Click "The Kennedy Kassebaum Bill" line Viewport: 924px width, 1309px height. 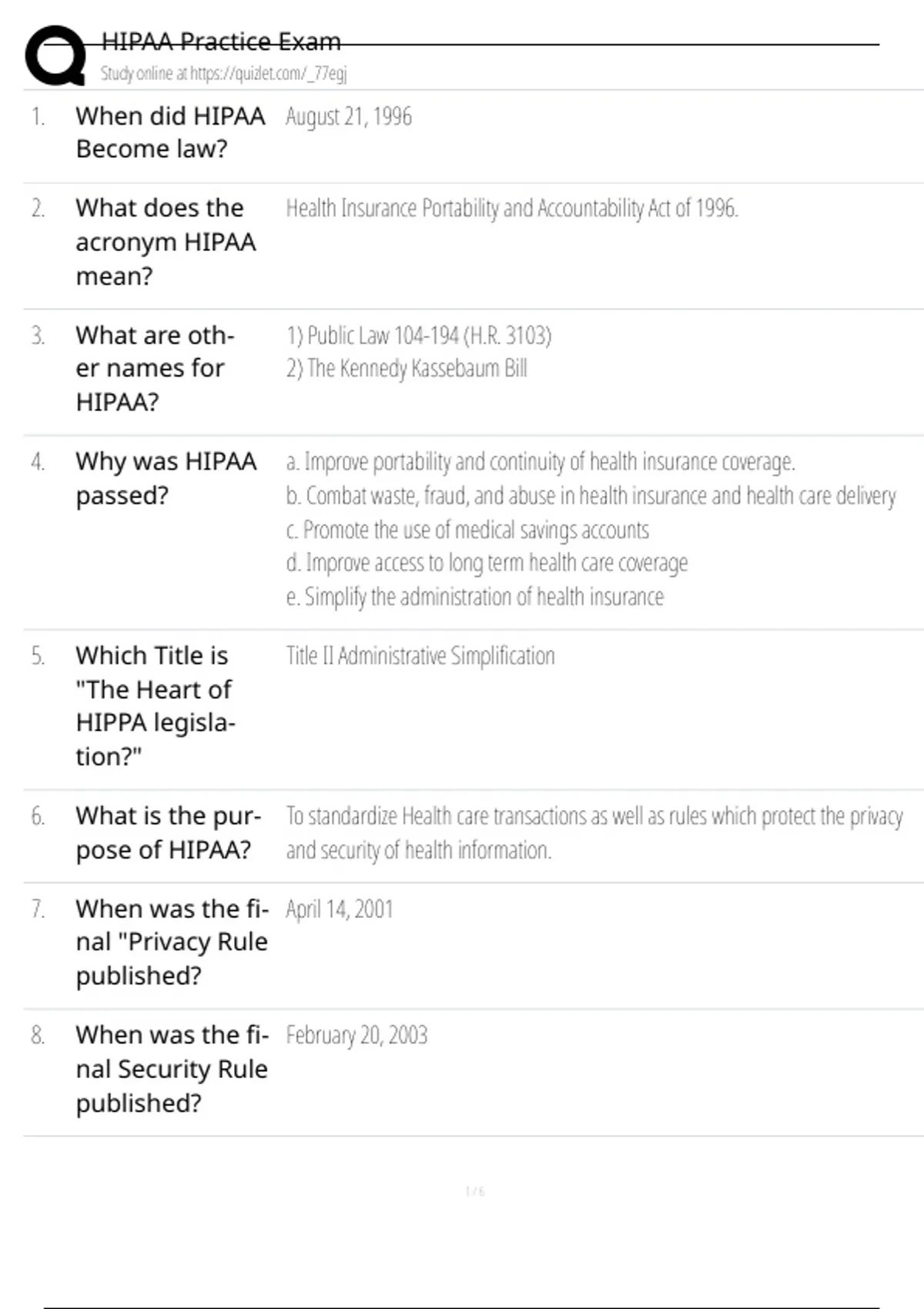(407, 369)
